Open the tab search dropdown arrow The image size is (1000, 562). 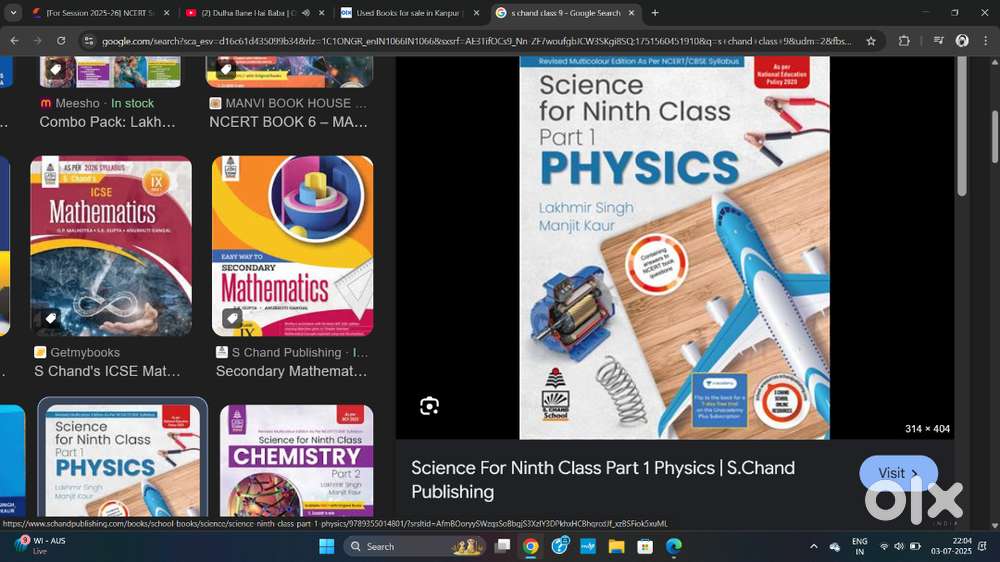[13, 13]
